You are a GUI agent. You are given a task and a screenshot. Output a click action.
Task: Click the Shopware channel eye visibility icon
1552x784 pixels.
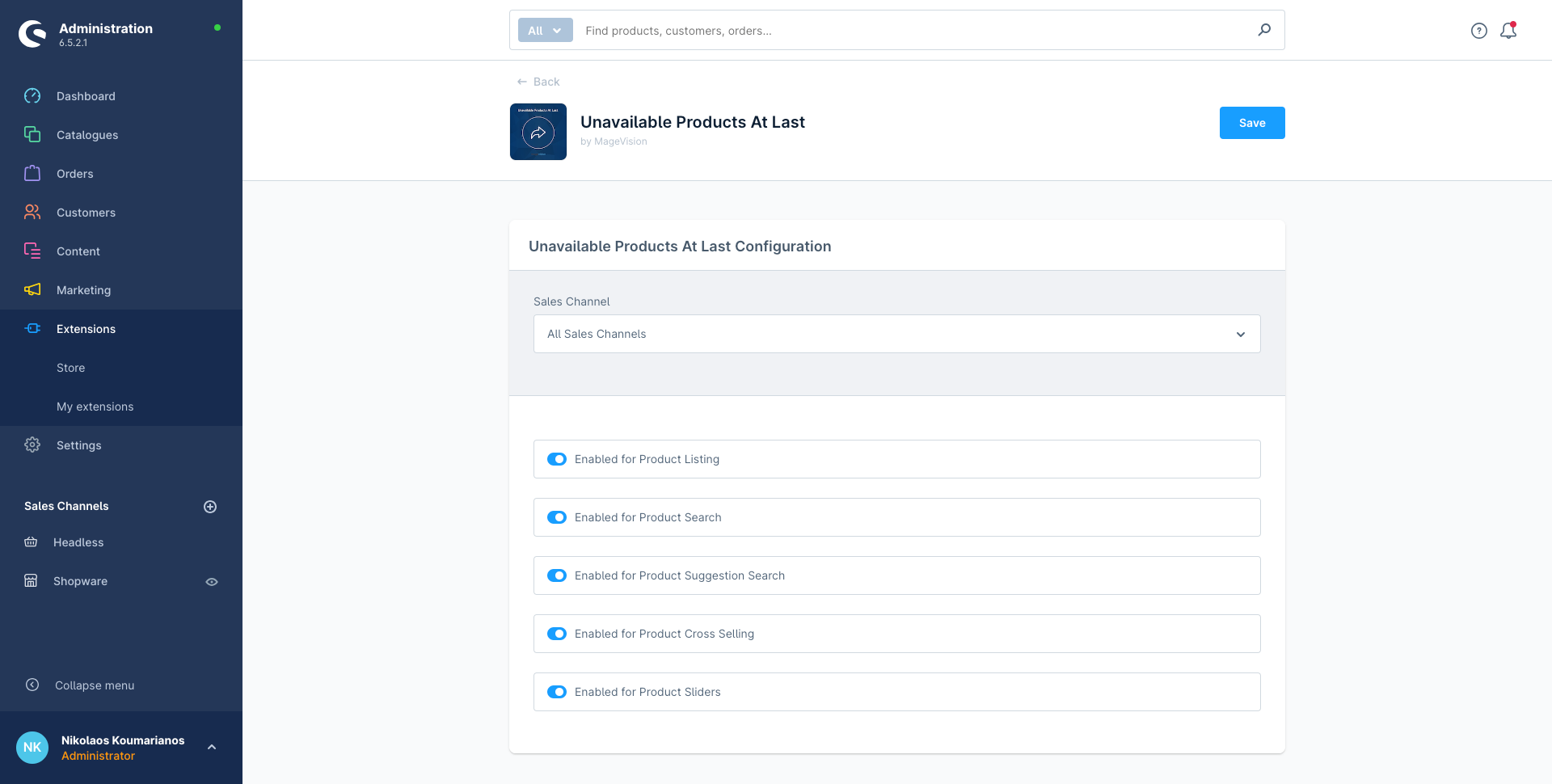point(212,582)
